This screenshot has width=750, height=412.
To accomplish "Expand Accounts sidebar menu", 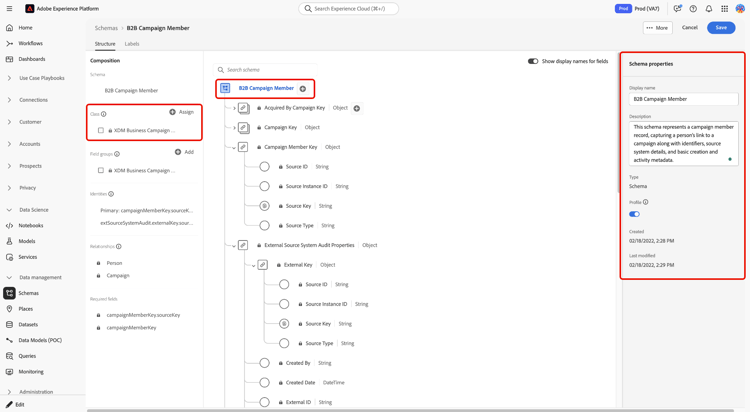I will (9, 144).
